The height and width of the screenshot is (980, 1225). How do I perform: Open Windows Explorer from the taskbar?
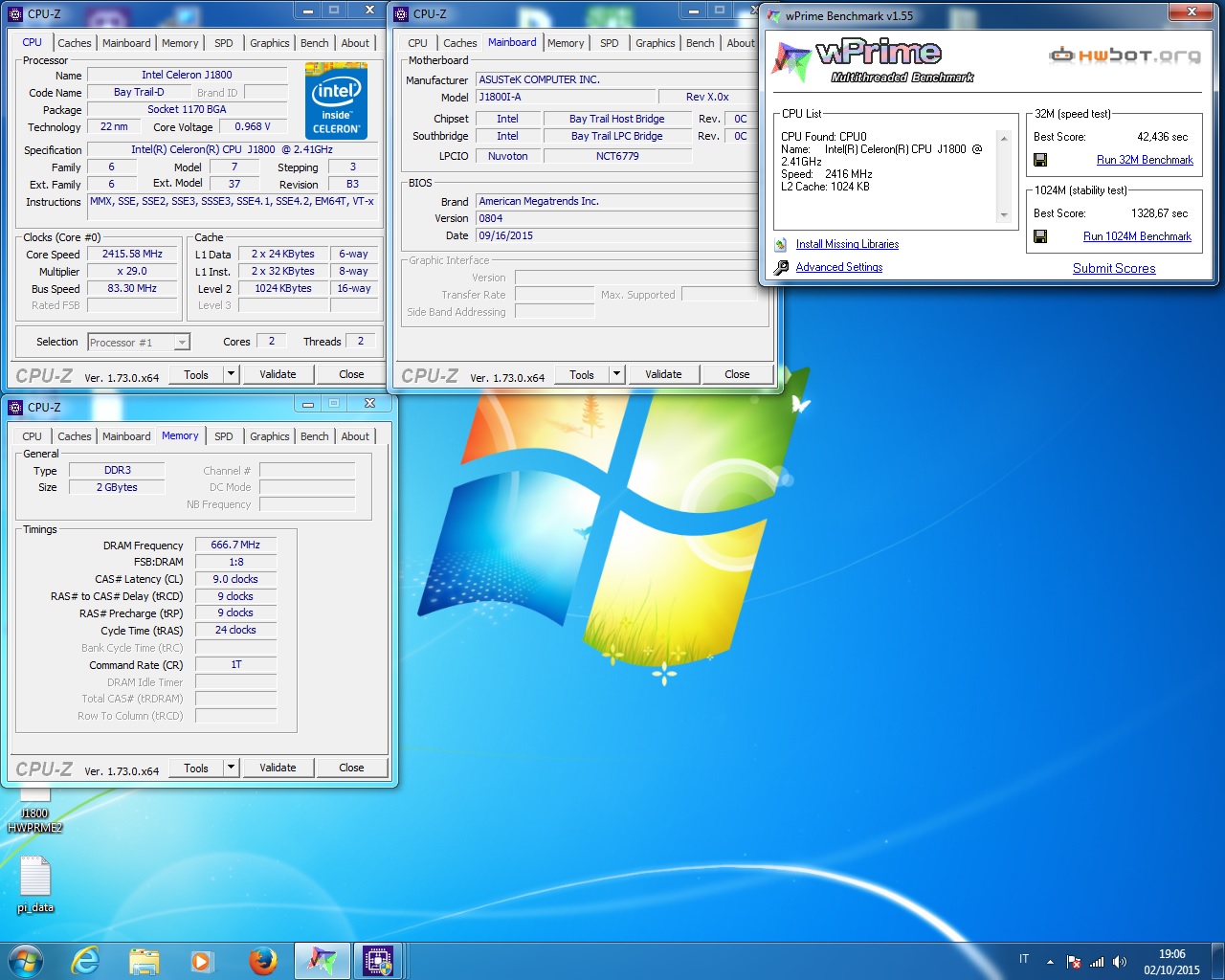click(x=145, y=961)
